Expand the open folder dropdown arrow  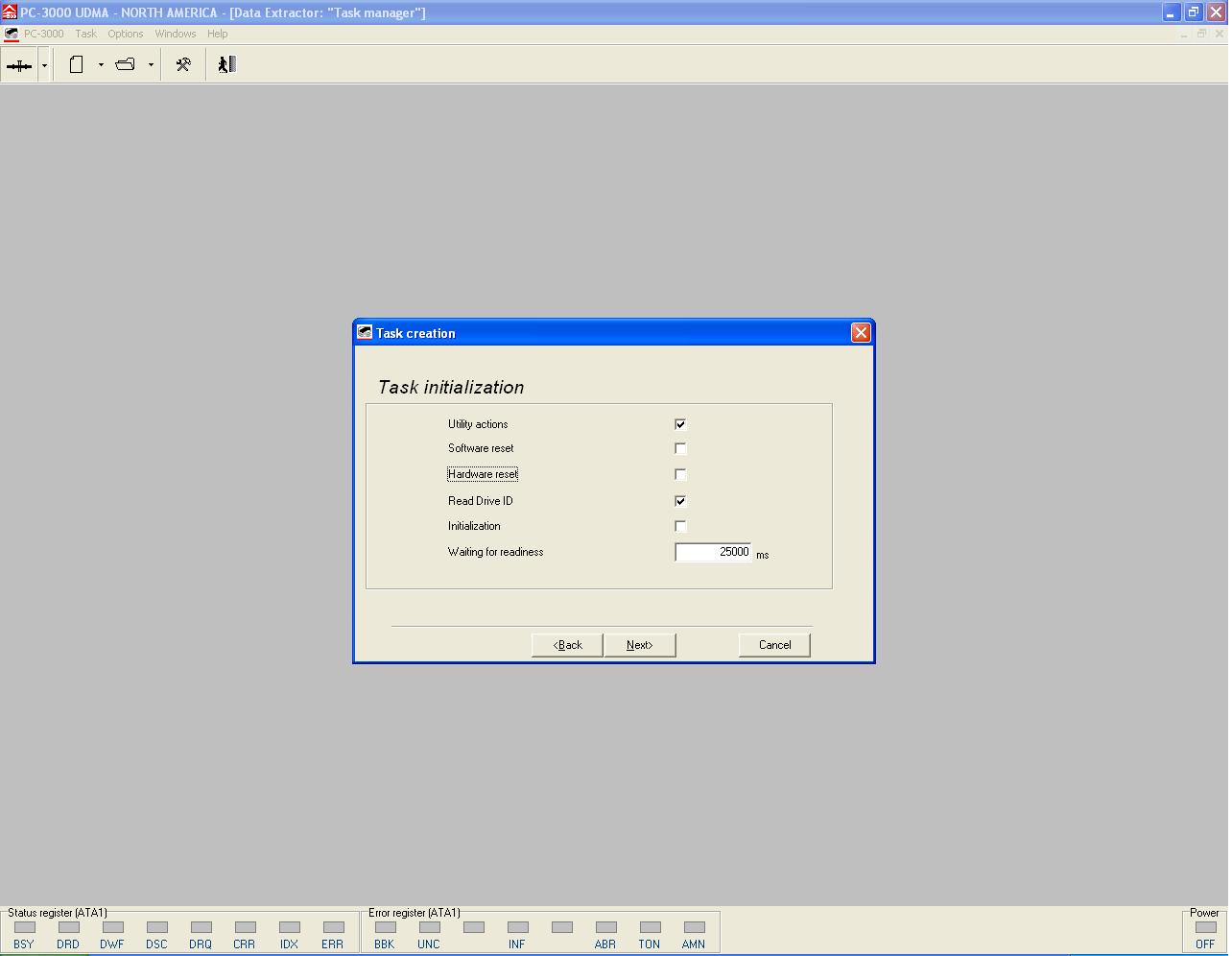point(151,65)
